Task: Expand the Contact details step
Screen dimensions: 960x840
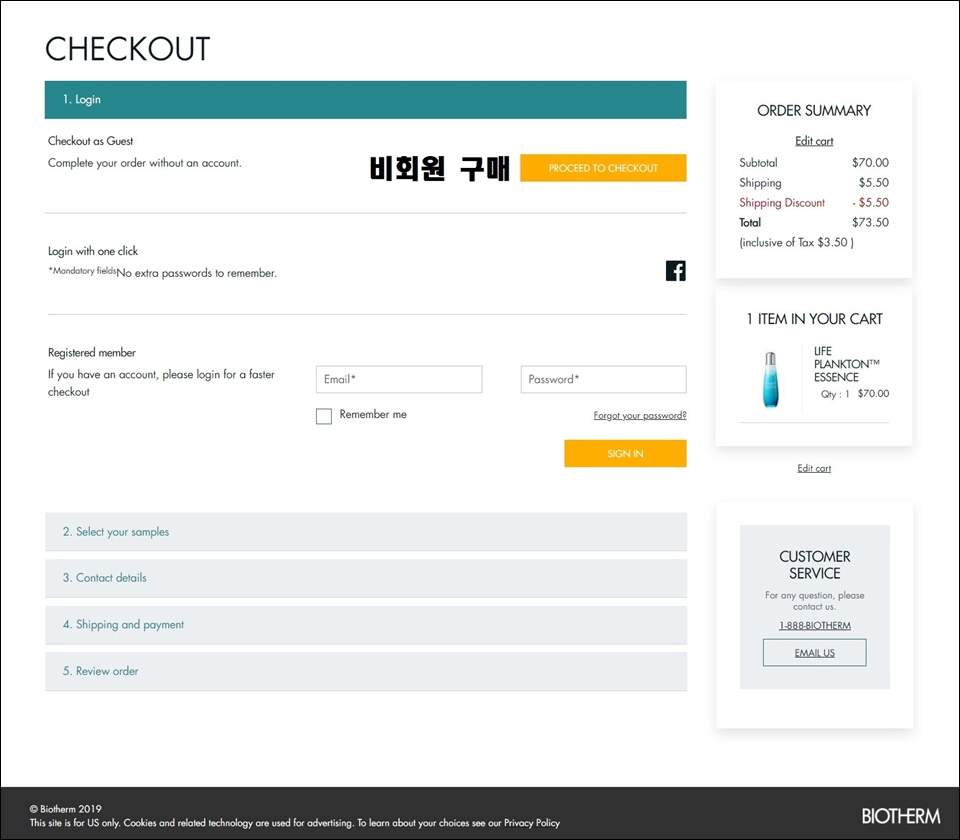Action: pos(366,578)
